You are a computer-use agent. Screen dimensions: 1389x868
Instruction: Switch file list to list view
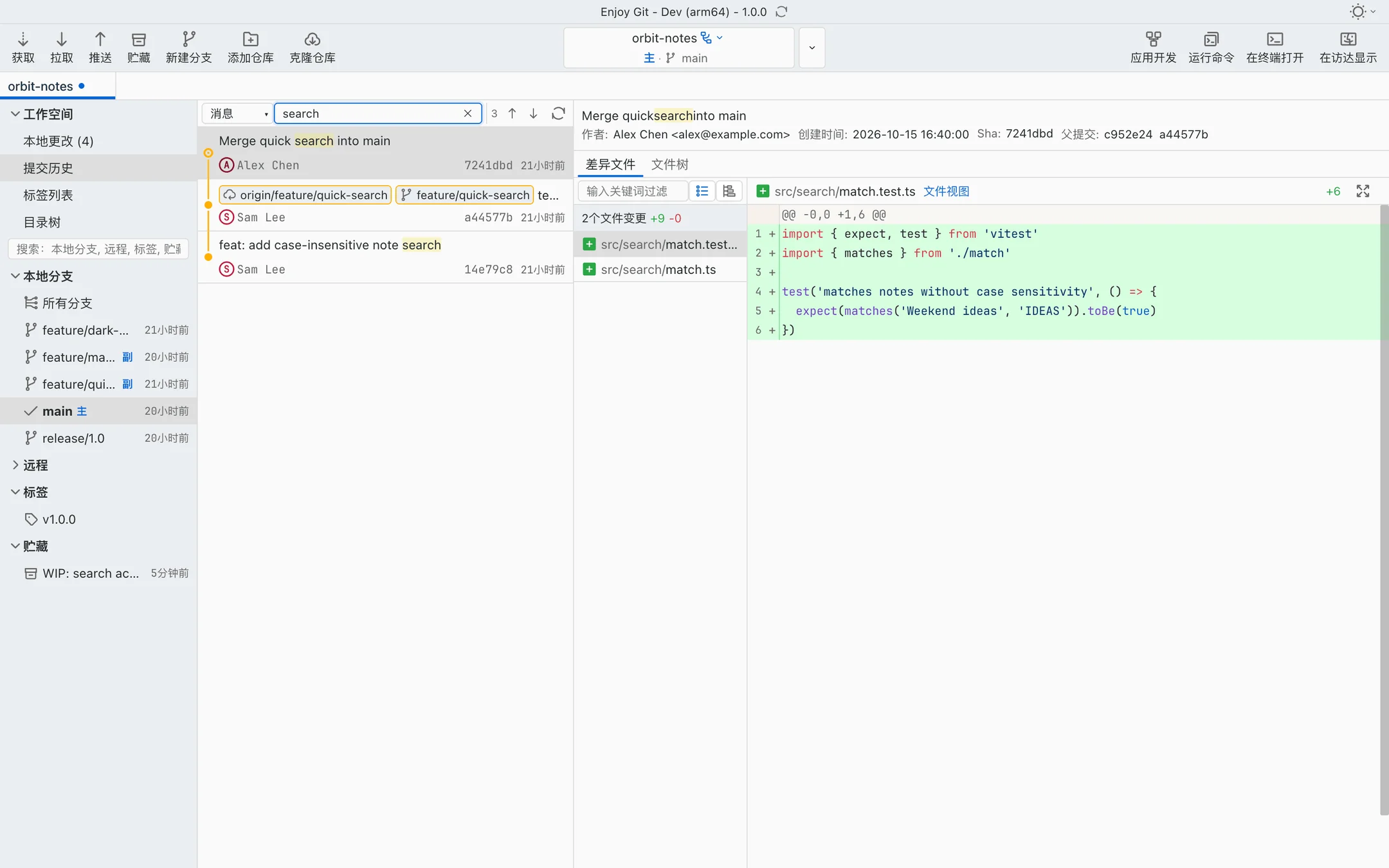[x=702, y=191]
